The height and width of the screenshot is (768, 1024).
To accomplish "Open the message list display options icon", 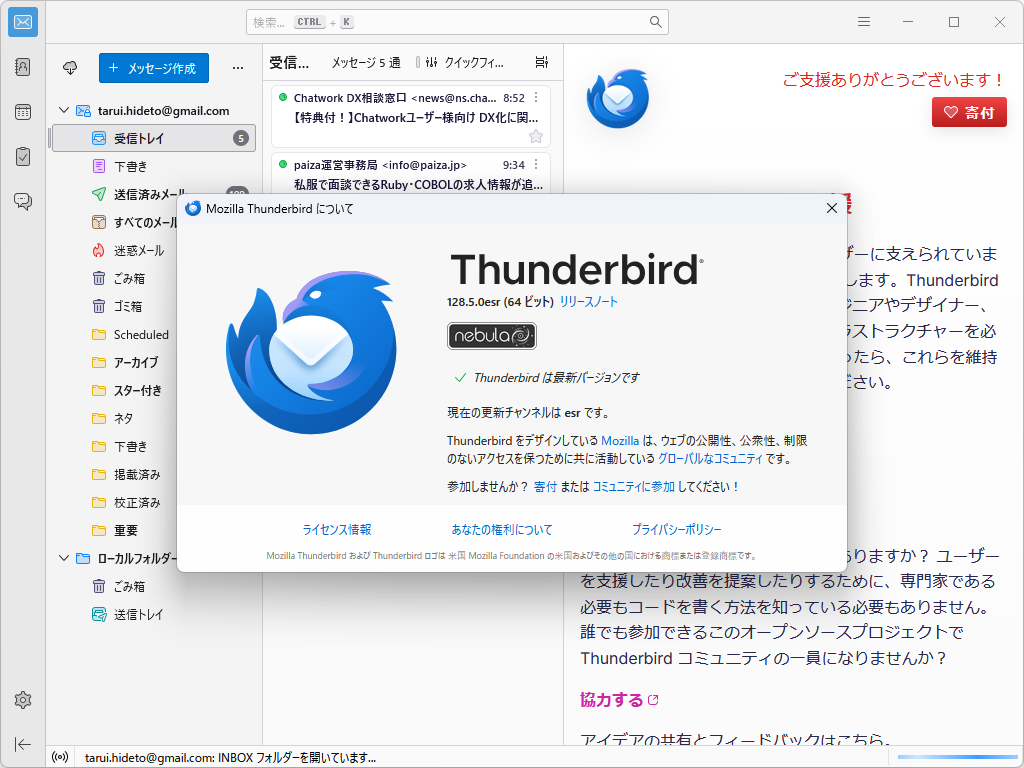I will [541, 61].
